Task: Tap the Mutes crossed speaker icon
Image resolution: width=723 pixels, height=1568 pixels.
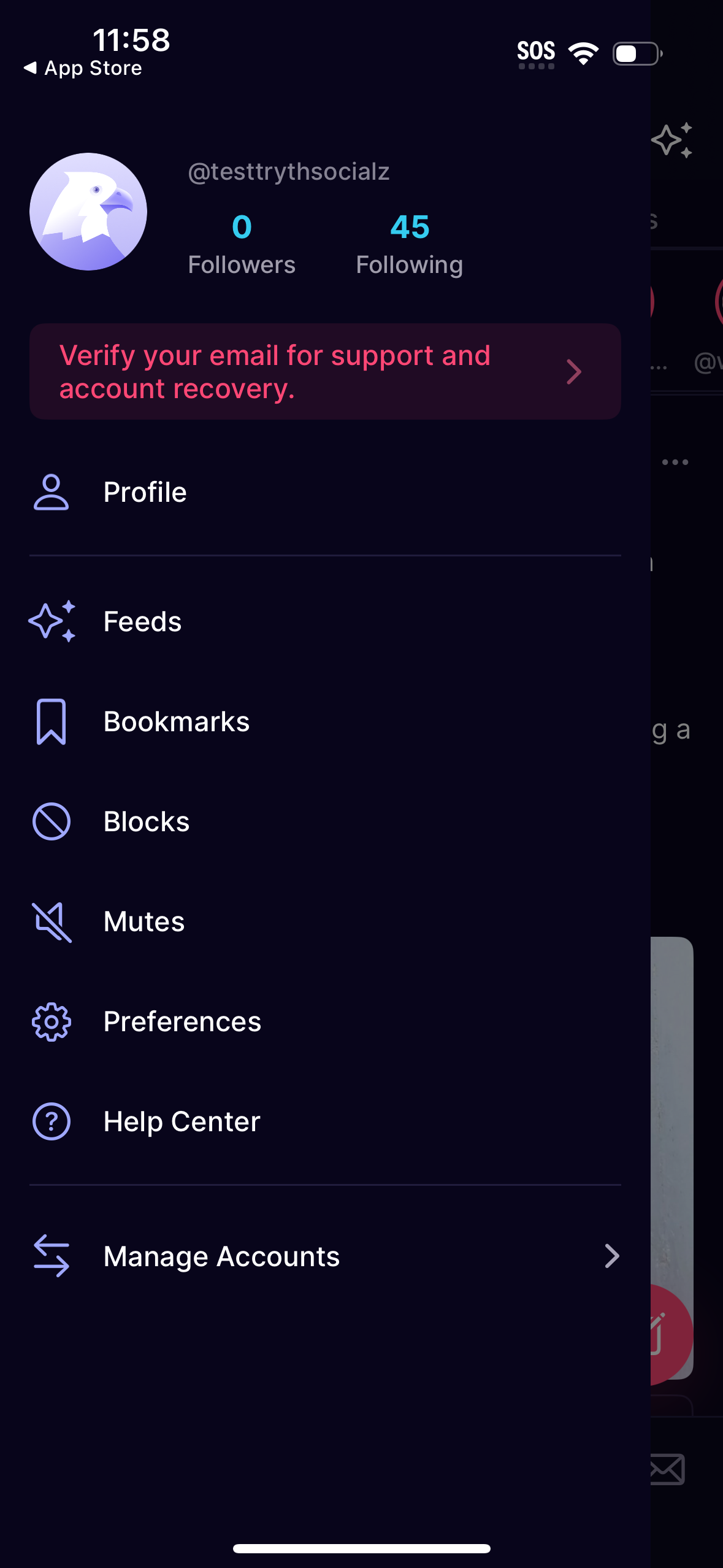Action: pyautogui.click(x=51, y=921)
